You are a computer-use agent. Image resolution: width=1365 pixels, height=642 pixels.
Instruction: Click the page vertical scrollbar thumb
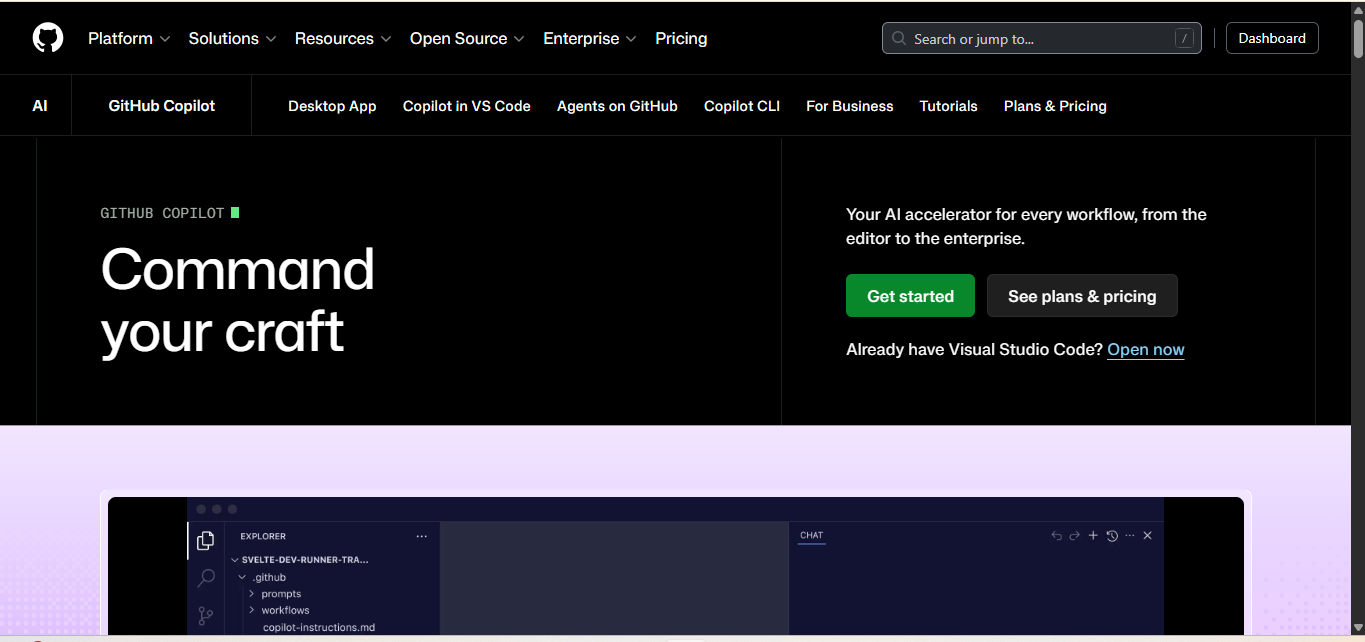[1358, 38]
